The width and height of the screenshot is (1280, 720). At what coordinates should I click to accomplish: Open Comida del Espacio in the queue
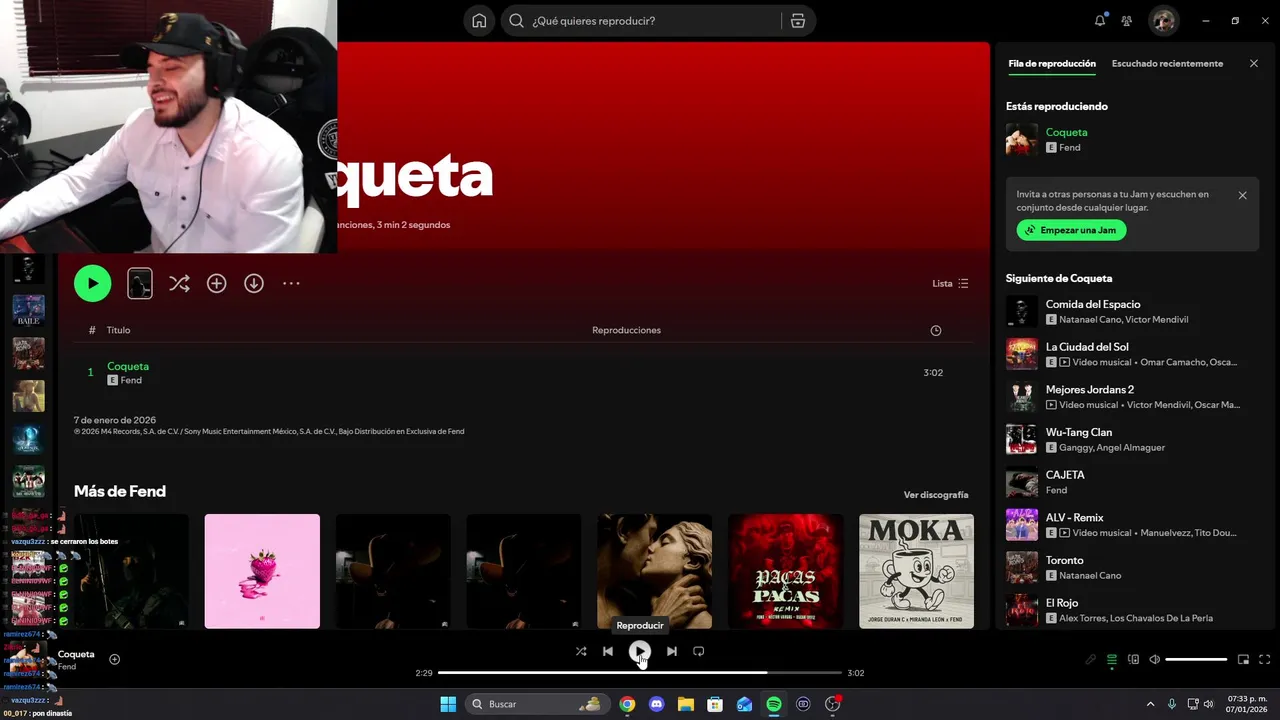[1132, 311]
